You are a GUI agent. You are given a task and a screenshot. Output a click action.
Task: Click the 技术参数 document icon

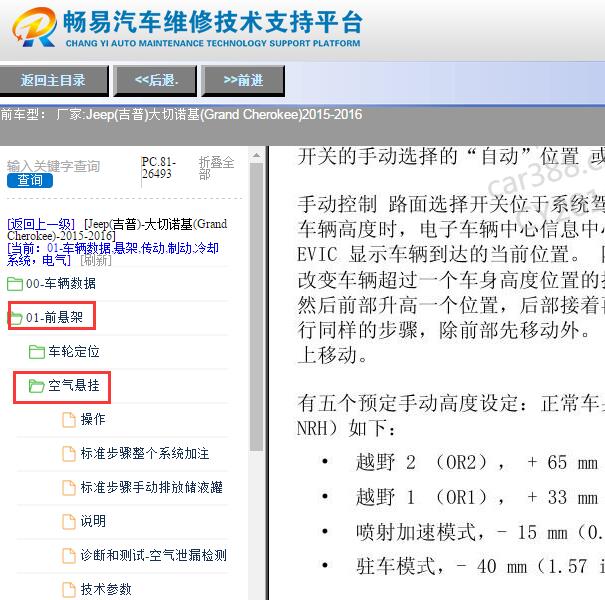69,589
